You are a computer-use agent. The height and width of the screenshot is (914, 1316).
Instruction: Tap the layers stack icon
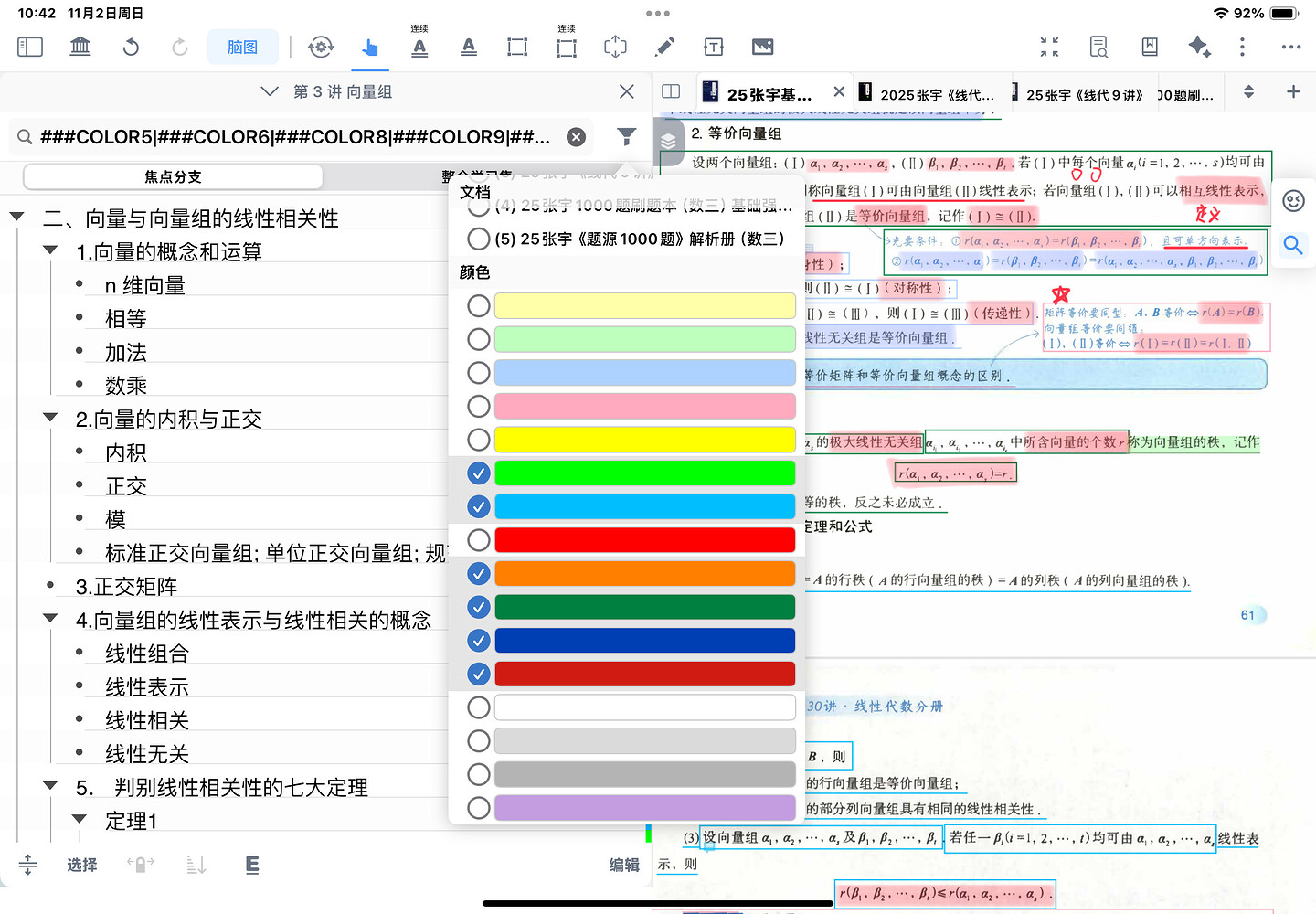(668, 142)
